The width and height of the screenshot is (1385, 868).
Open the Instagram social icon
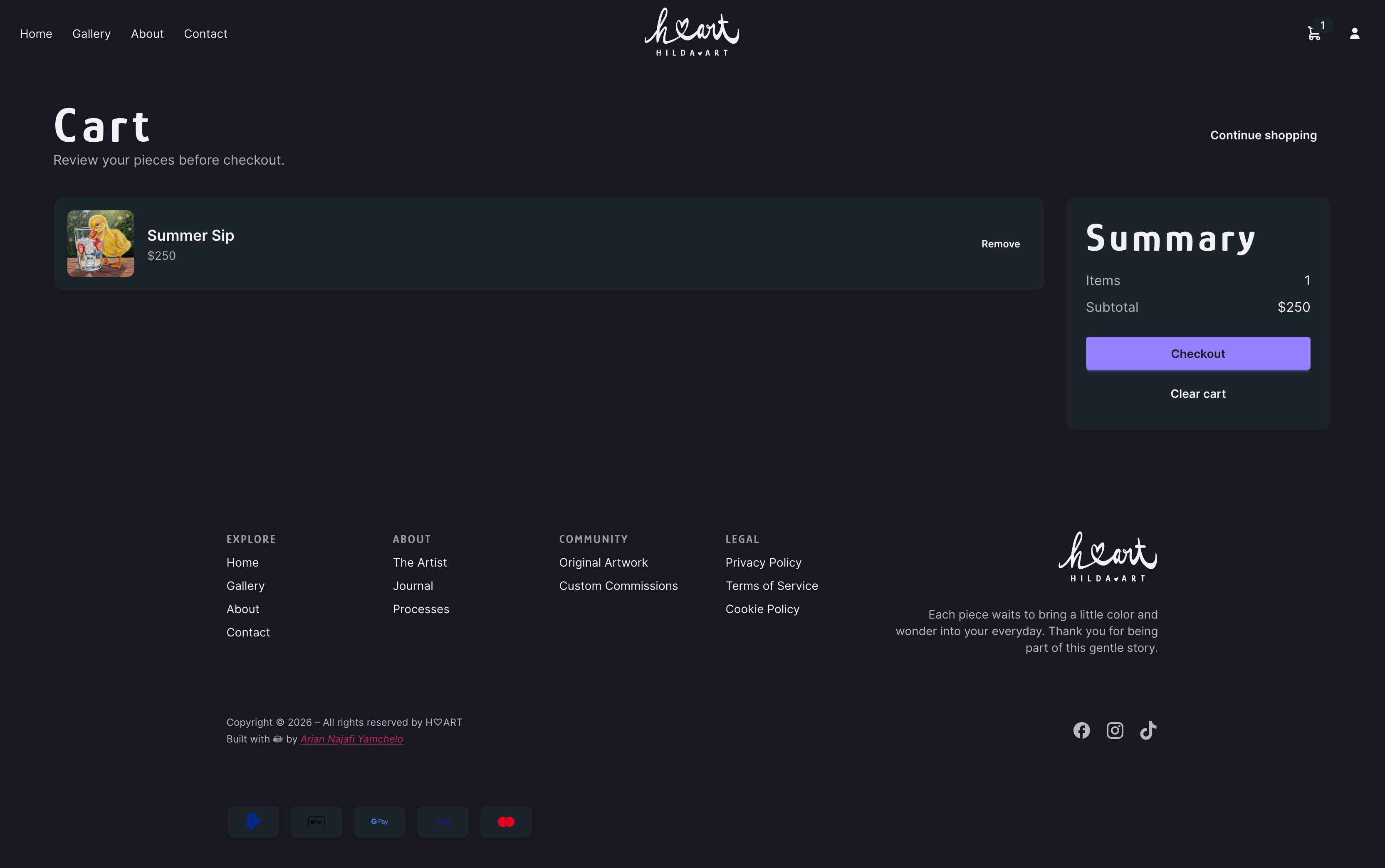(1115, 730)
